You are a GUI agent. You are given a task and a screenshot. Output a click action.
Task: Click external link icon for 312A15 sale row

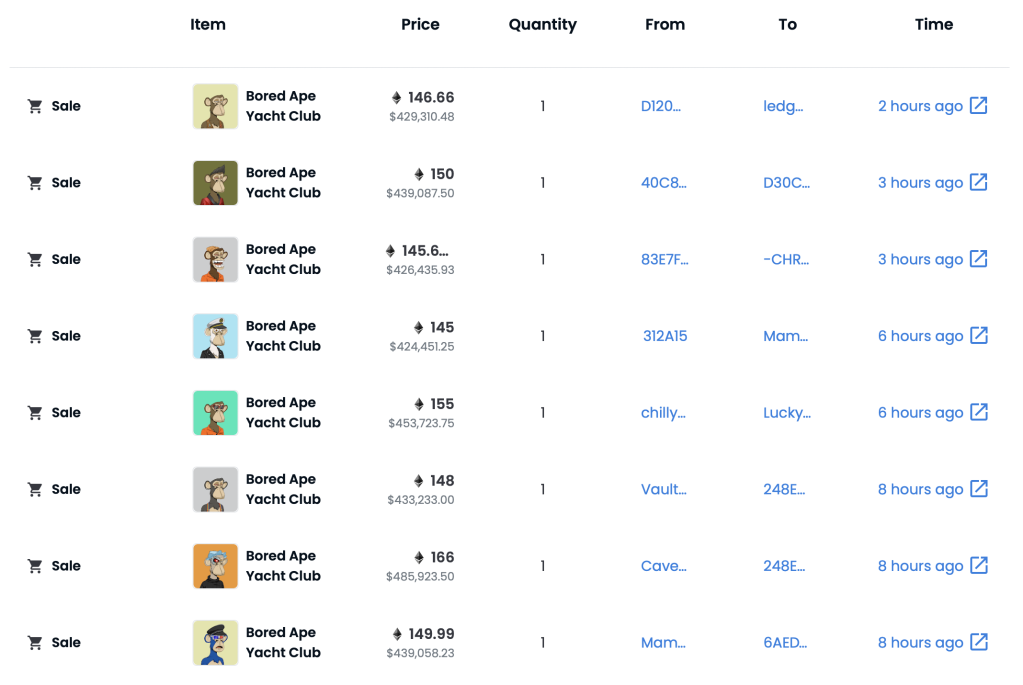(979, 336)
